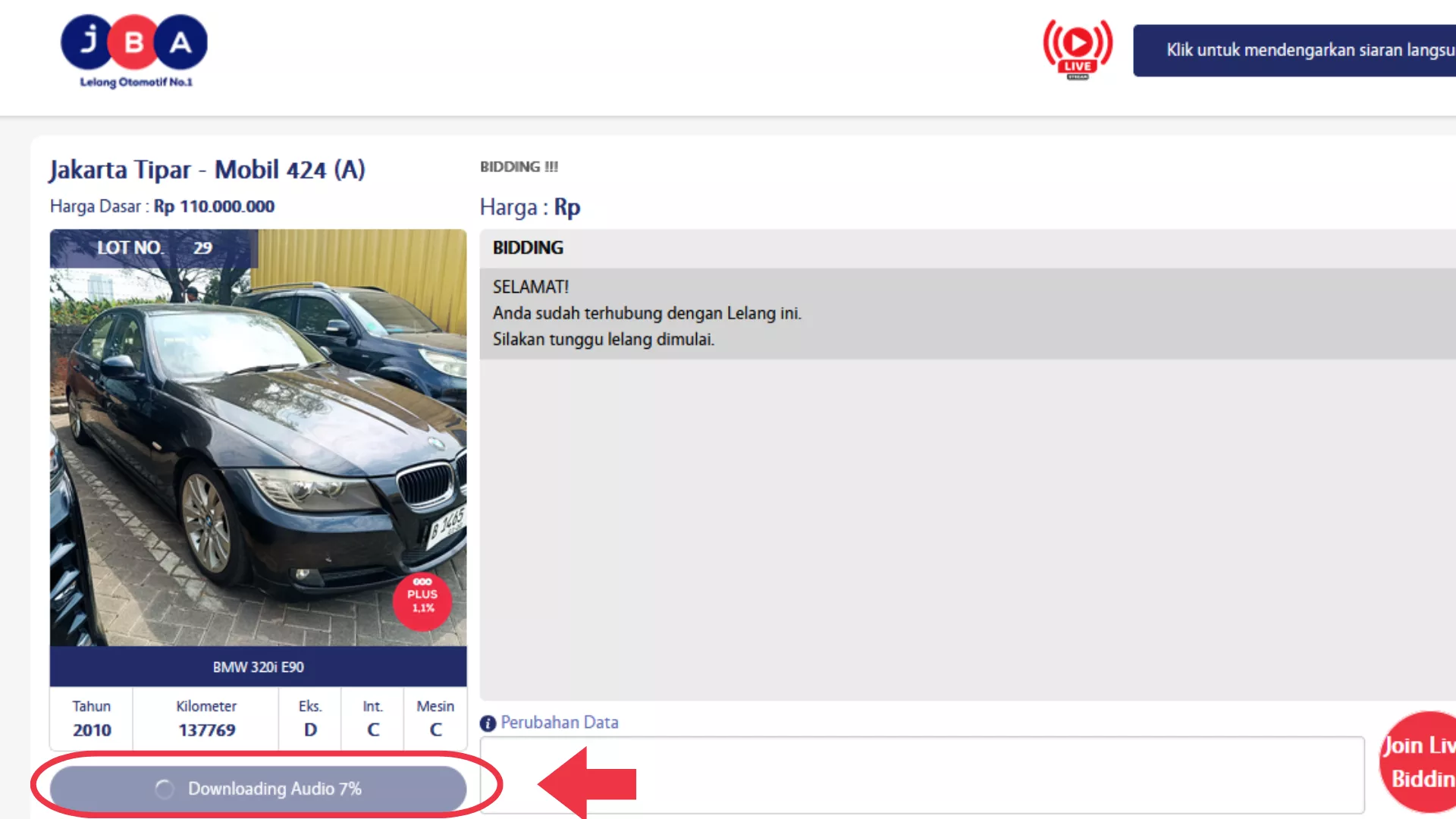
Task: Click the LOT NO. 29 label
Action: click(155, 248)
